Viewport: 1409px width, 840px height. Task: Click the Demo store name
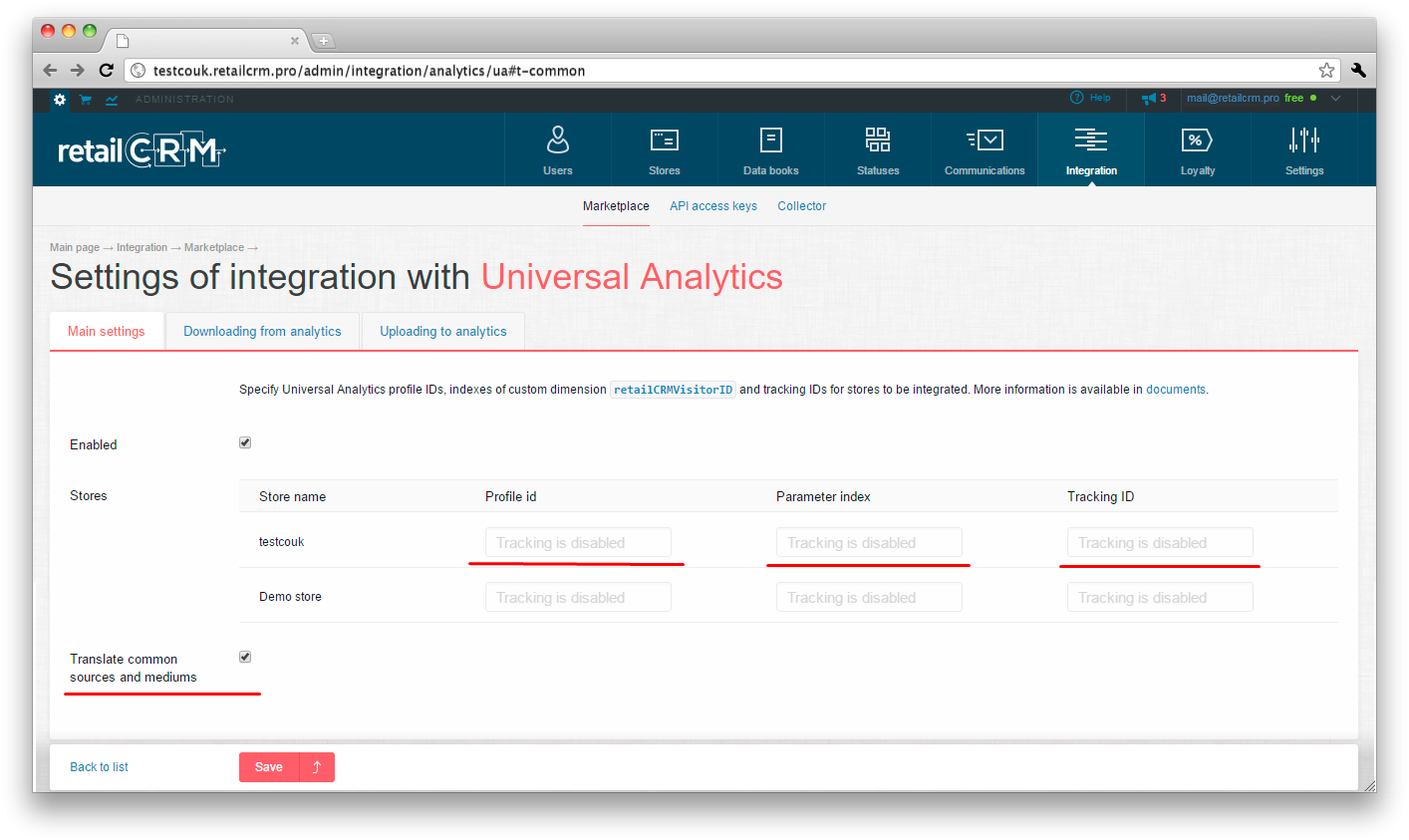[x=290, y=597]
